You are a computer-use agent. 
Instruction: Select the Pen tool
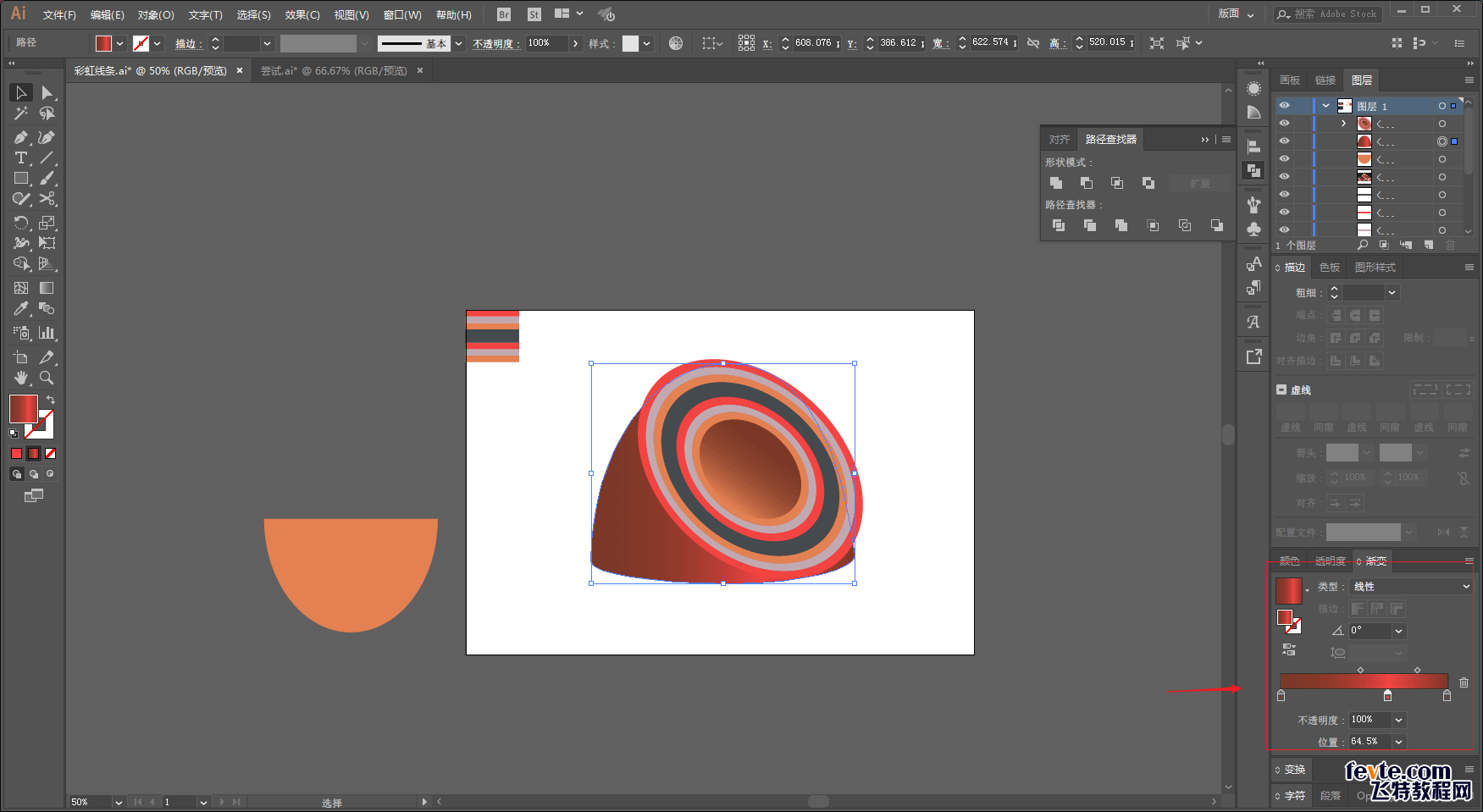20,137
